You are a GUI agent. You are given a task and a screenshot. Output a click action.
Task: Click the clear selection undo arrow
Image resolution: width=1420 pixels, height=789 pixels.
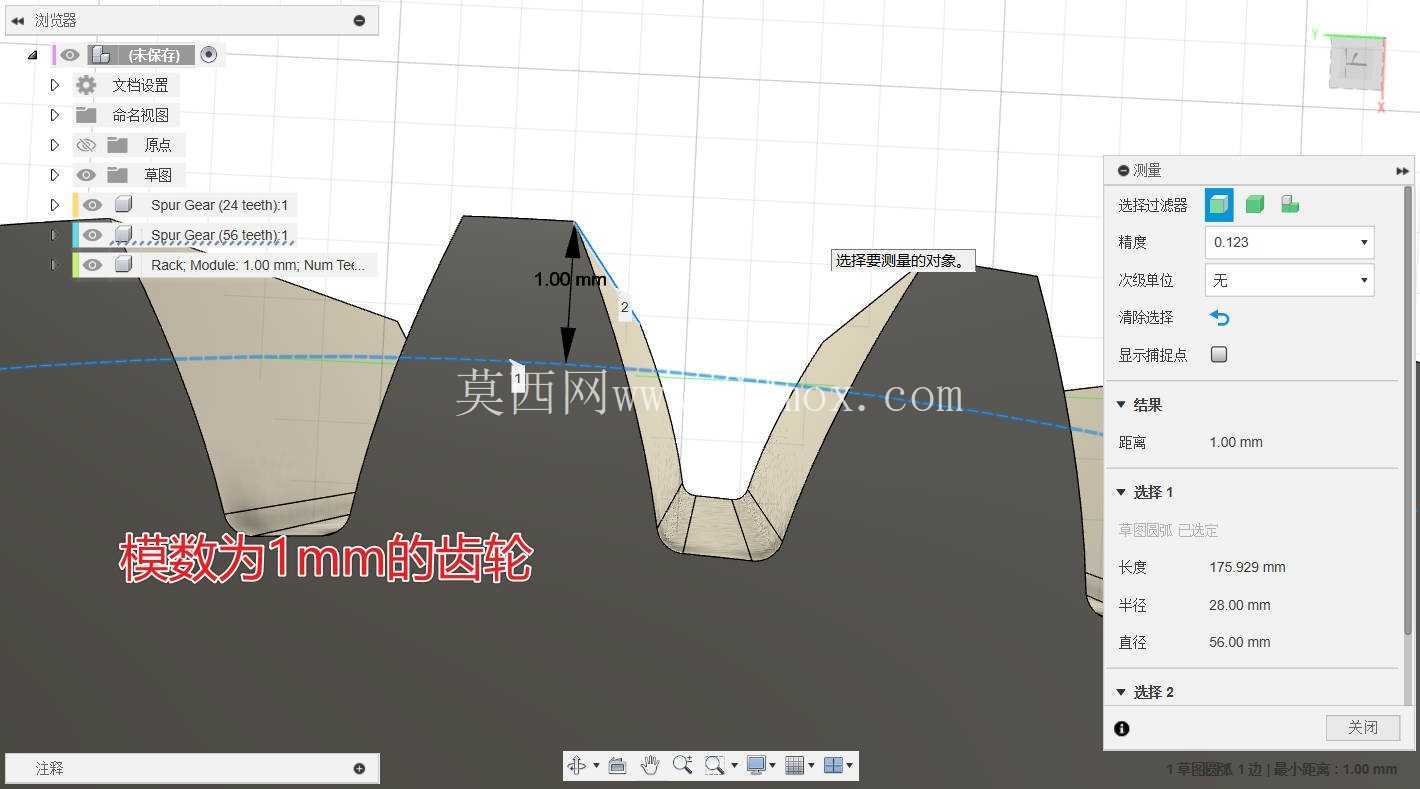(x=1219, y=318)
